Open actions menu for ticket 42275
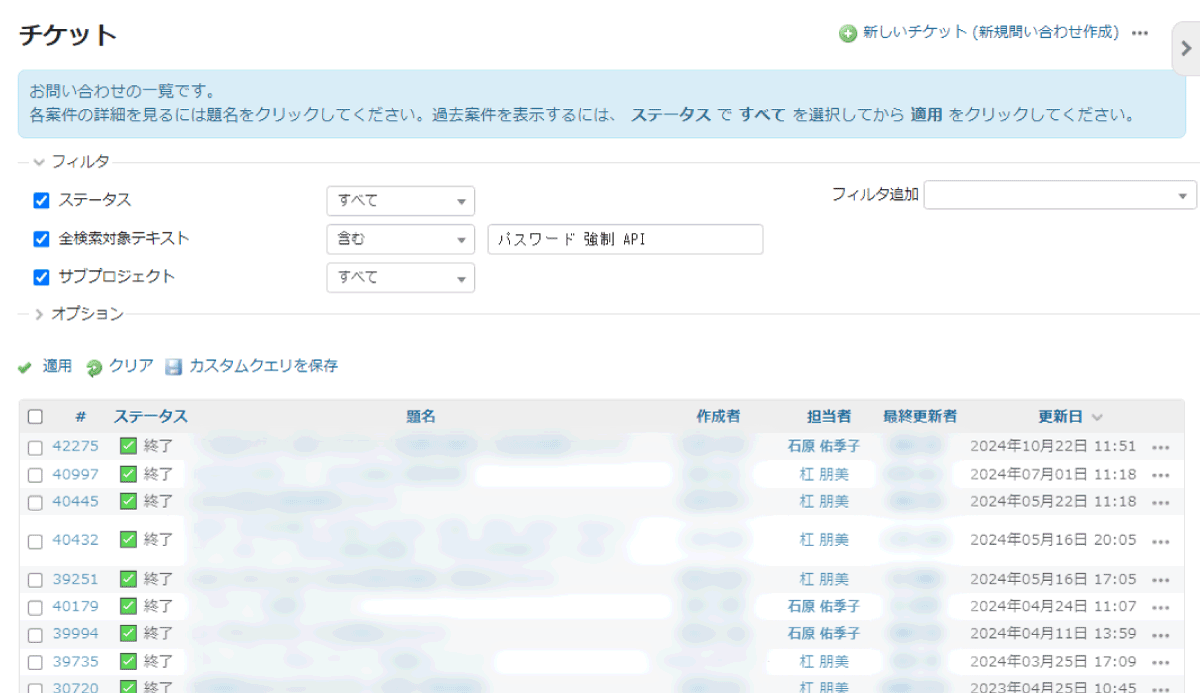The width and height of the screenshot is (1200, 693). [x=1161, y=448]
